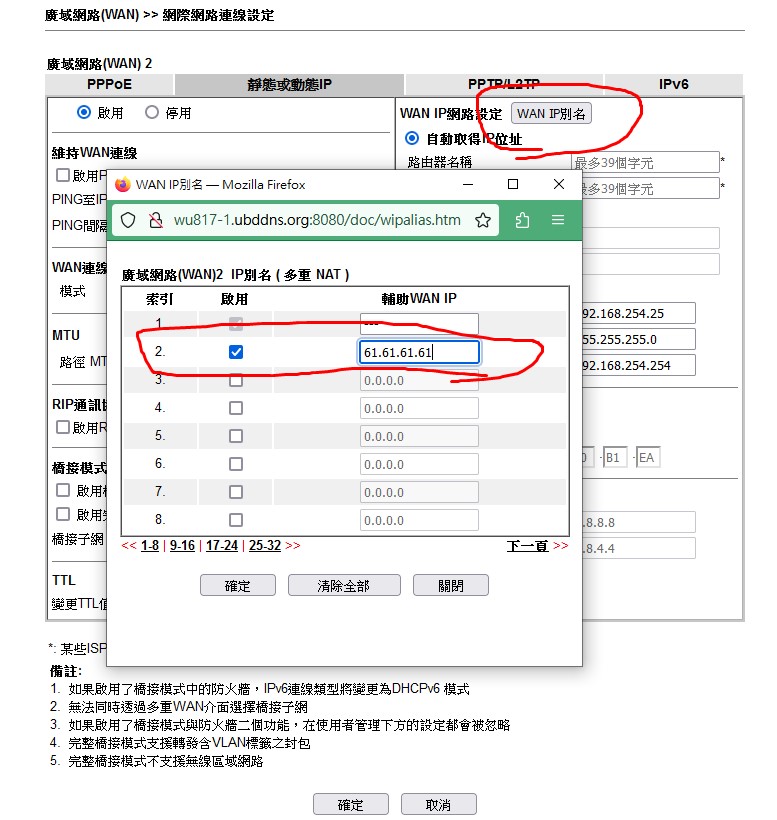The image size is (777, 820).
Task: Close the Firefox popup with the X
Action: [559, 184]
